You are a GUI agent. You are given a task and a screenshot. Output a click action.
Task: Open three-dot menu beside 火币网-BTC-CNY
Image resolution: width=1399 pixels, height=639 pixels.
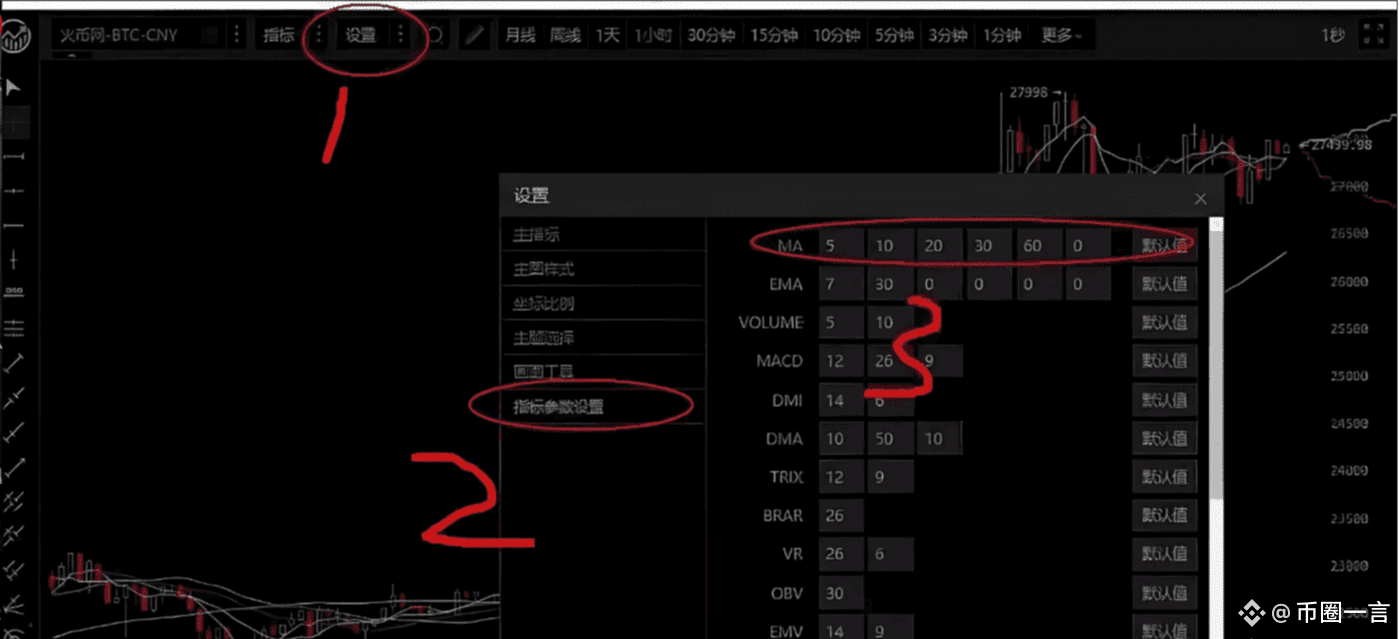(236, 35)
